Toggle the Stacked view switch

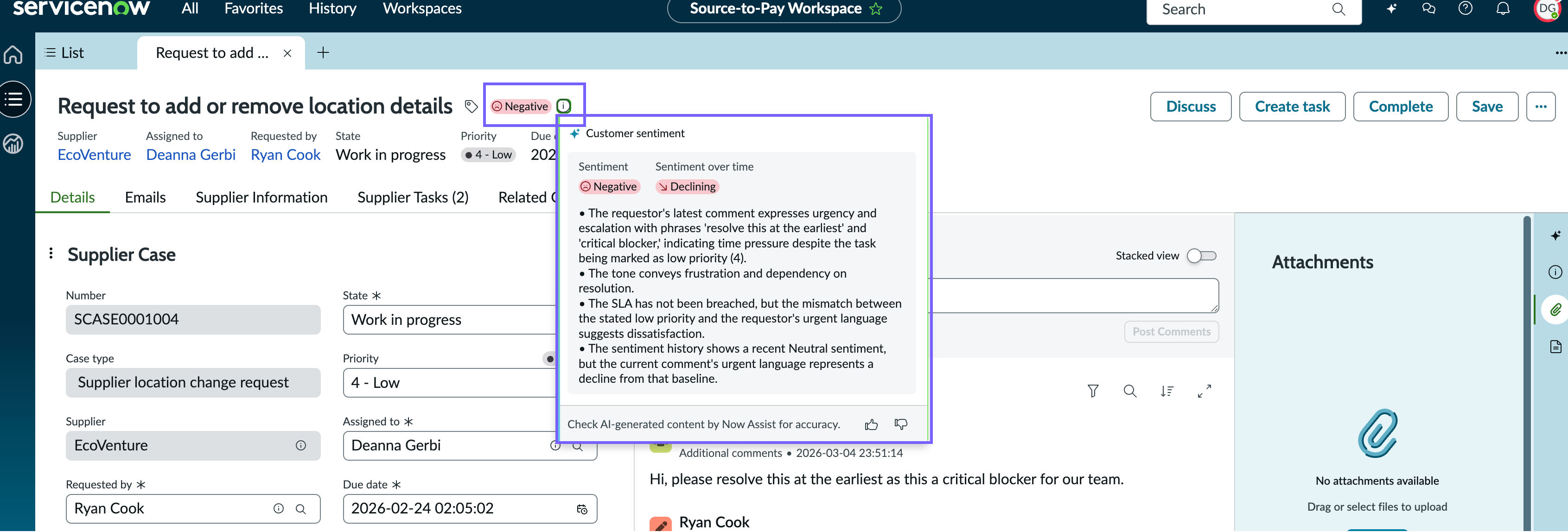pyautogui.click(x=1202, y=256)
